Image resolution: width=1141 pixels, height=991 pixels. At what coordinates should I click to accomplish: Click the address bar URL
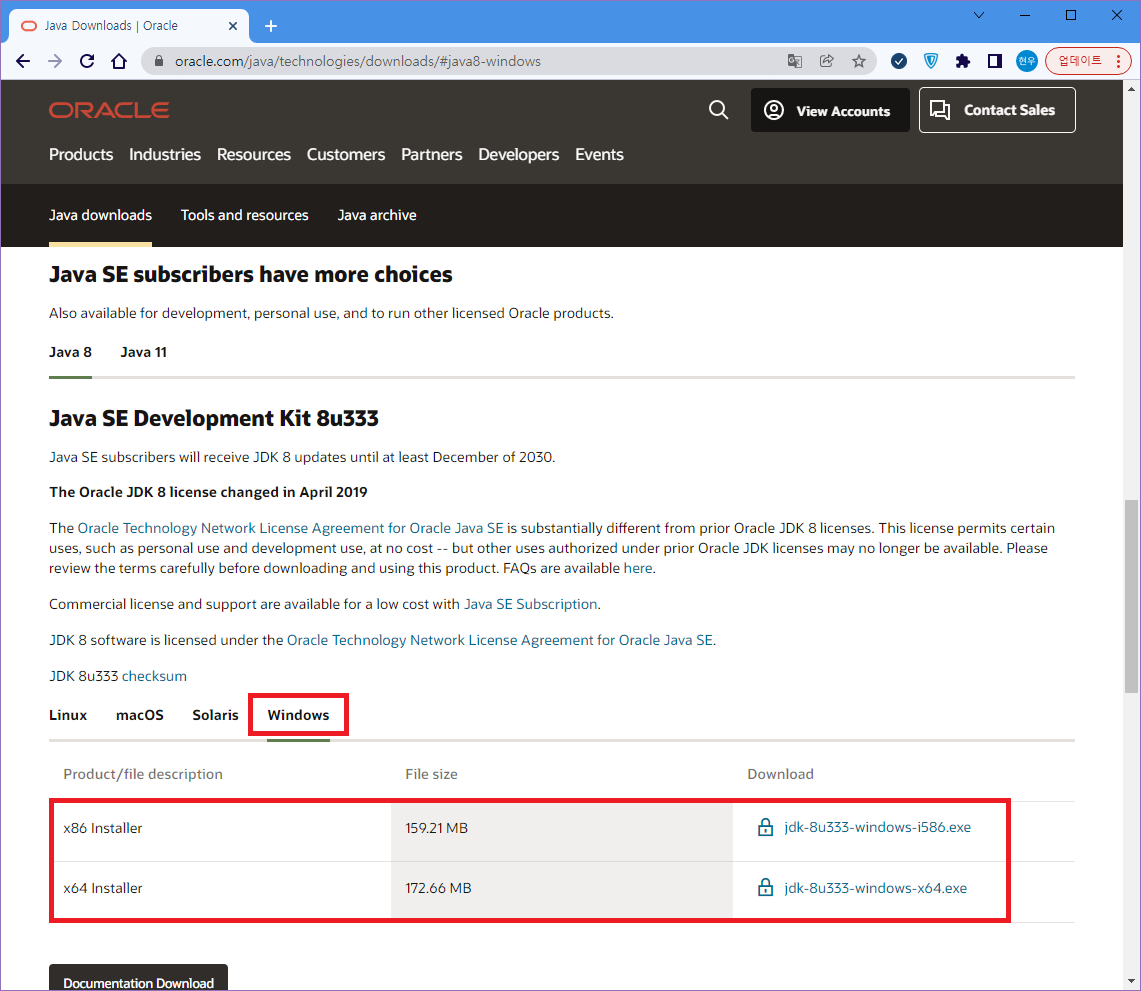click(x=358, y=61)
